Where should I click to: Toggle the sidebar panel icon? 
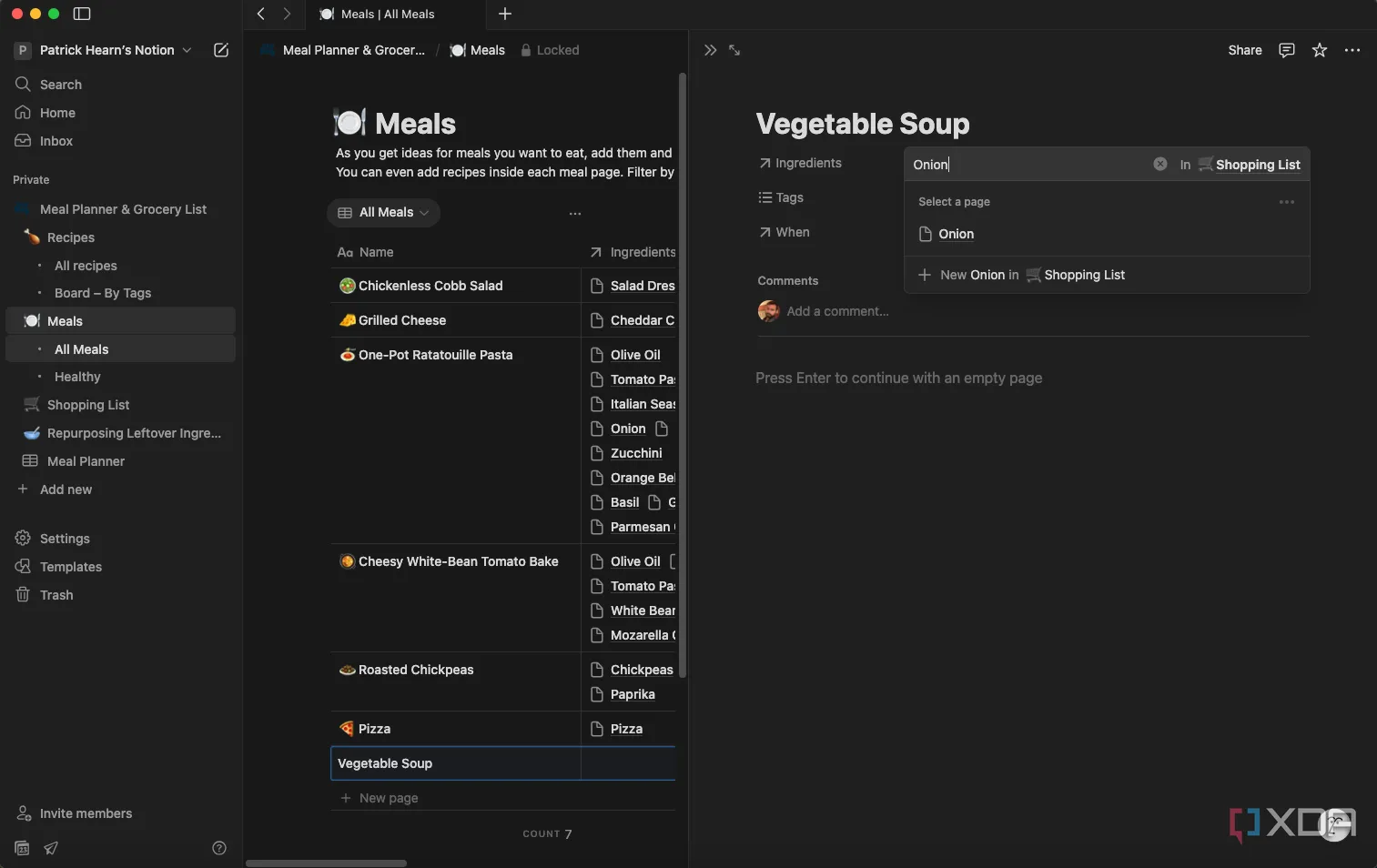pyautogui.click(x=82, y=14)
